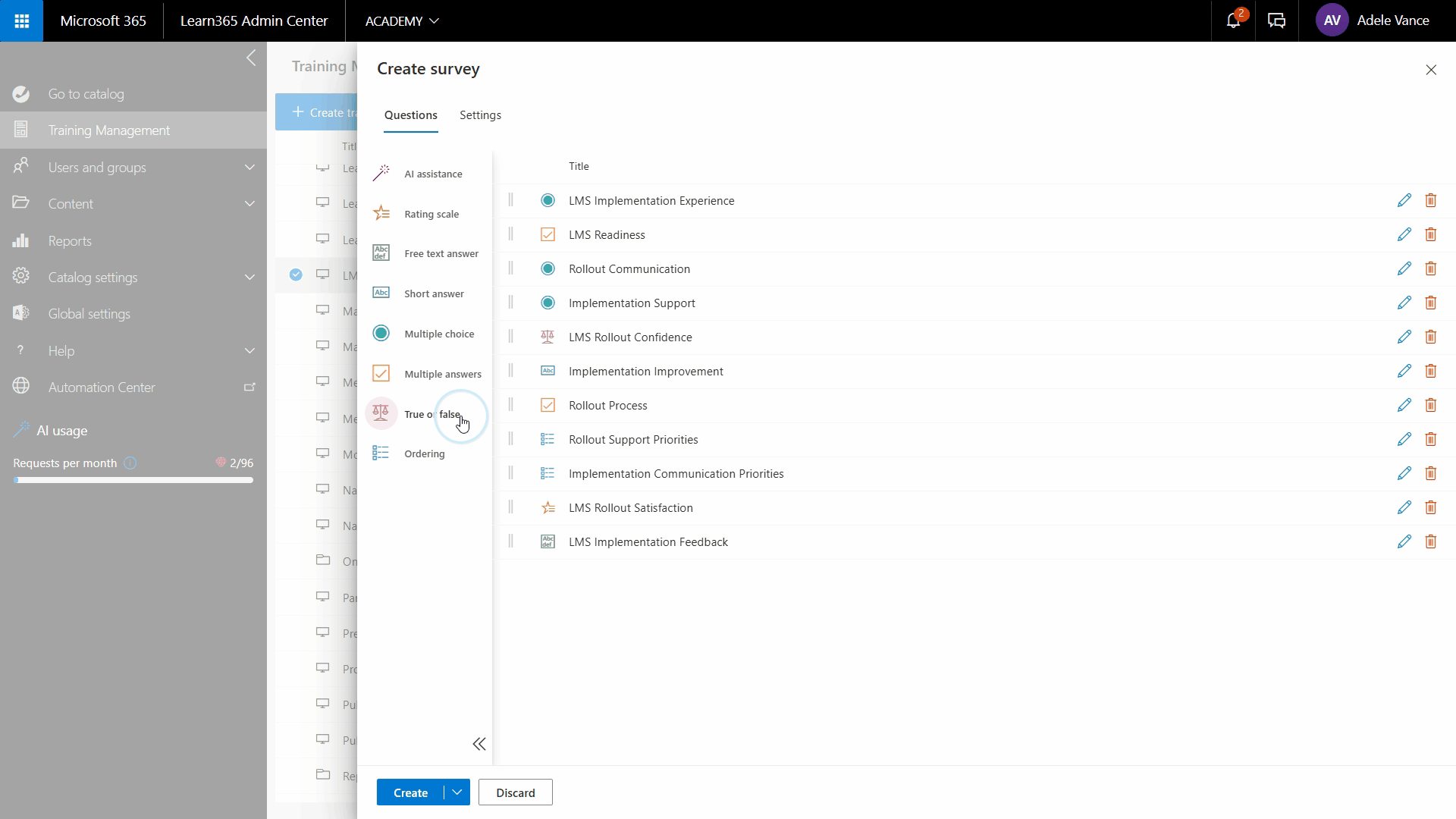Expand Catalog settings menu
This screenshot has width=1456, height=819.
[x=249, y=277]
